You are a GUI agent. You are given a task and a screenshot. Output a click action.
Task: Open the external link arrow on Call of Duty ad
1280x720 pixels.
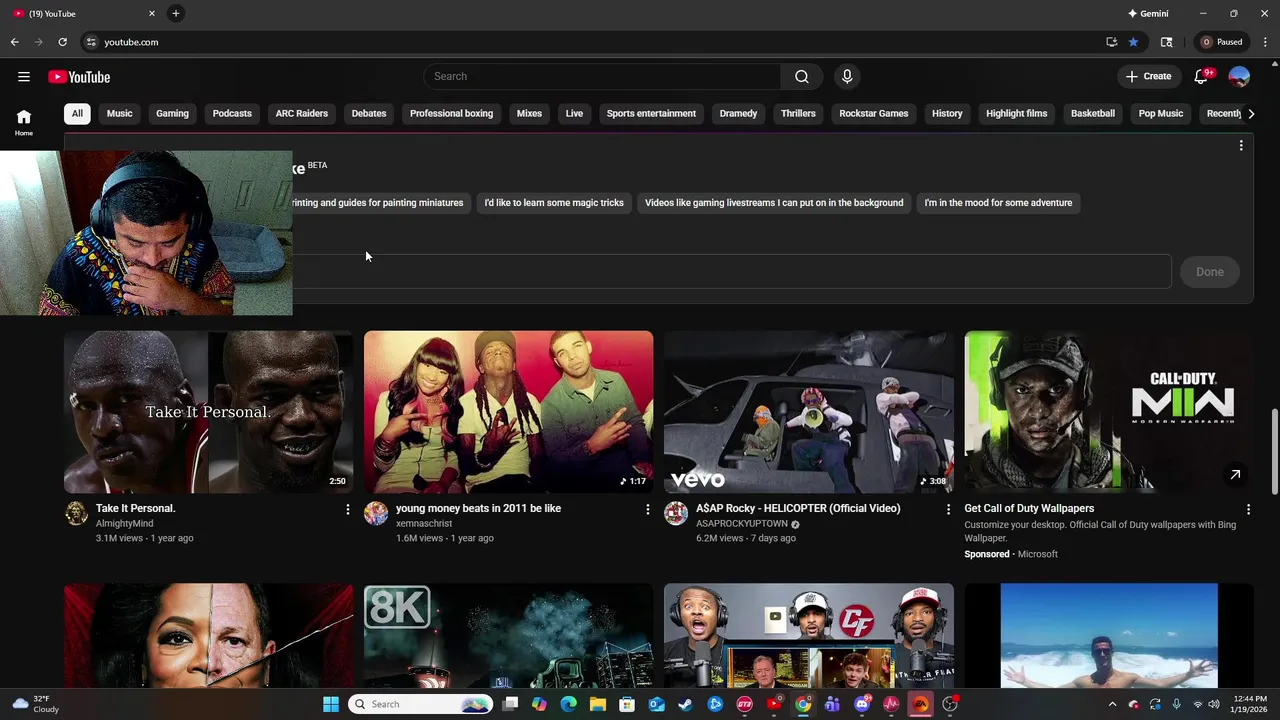click(x=1235, y=475)
